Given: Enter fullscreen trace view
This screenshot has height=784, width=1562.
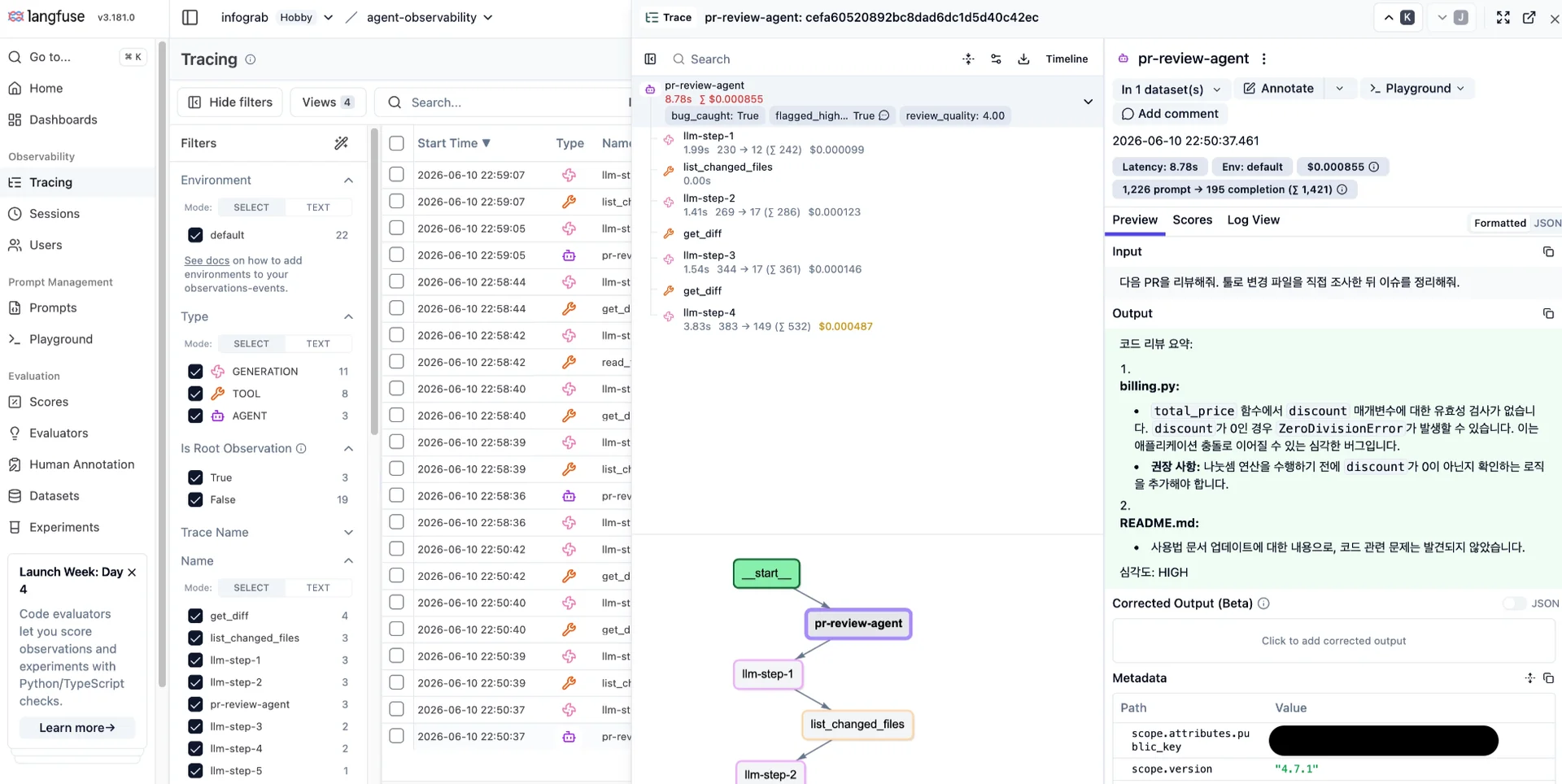Looking at the screenshot, I should coord(1503,17).
